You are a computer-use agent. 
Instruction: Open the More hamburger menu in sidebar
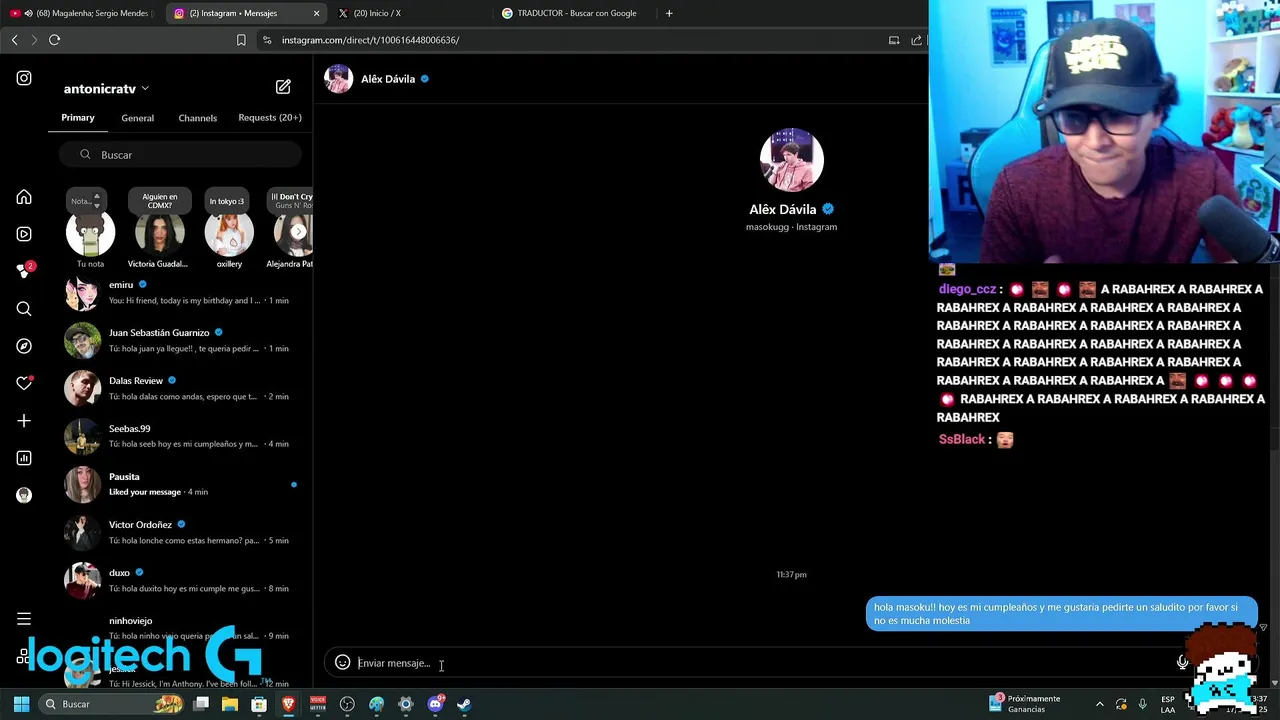[24, 619]
